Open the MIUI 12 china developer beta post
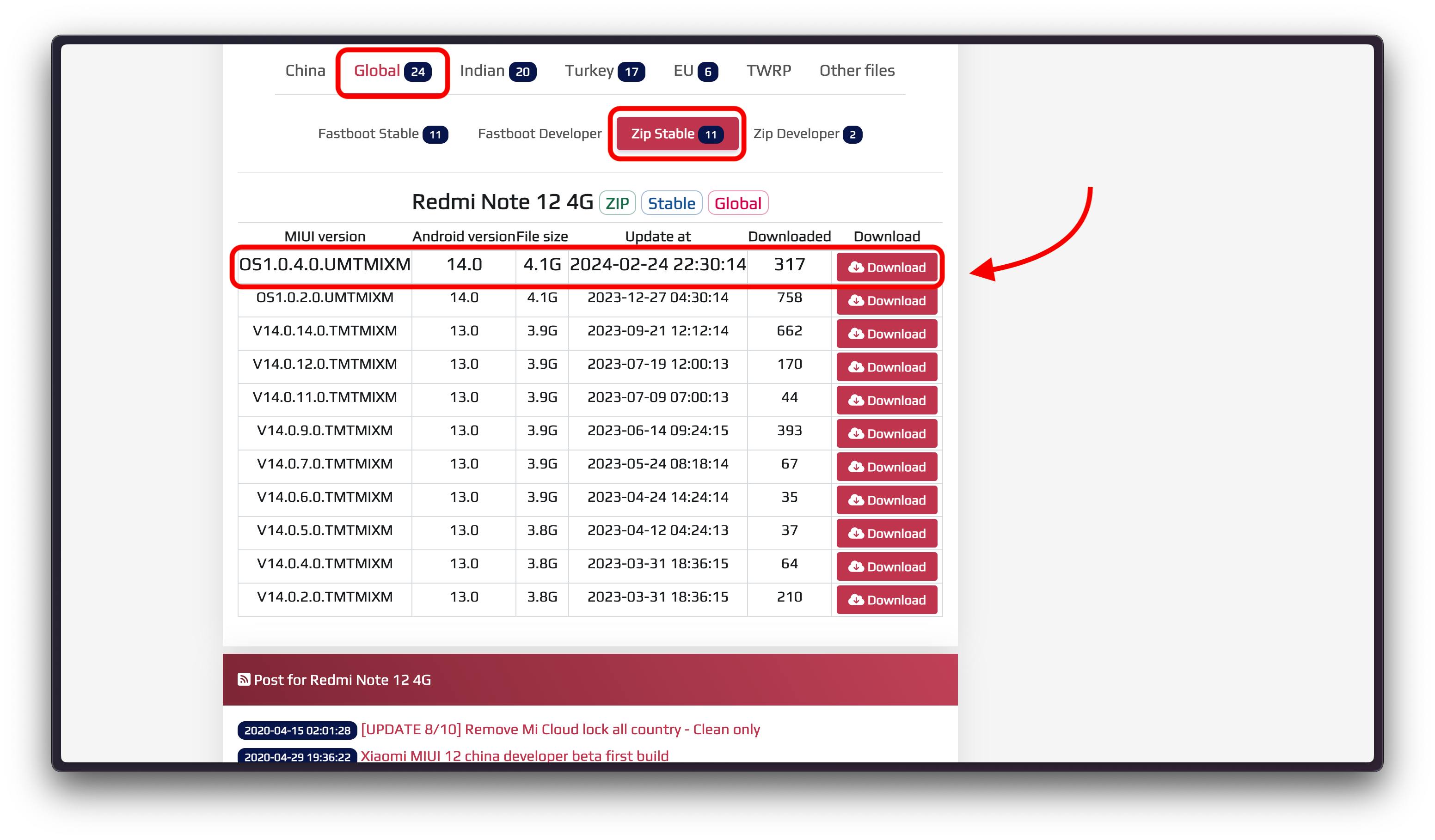The image size is (1435, 840). 514,756
